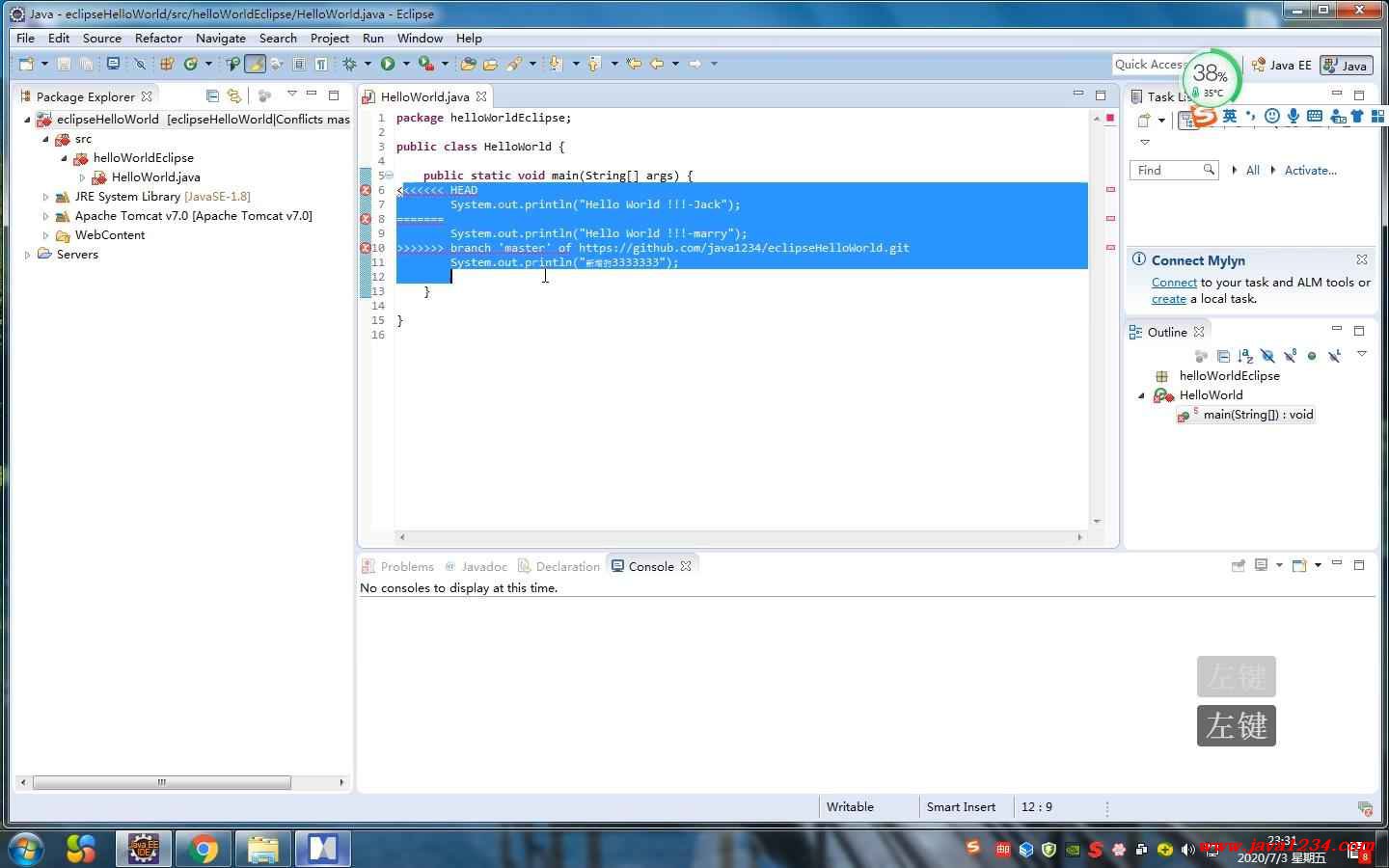
Task: Collapse All in Package Explorer
Action: point(212,95)
